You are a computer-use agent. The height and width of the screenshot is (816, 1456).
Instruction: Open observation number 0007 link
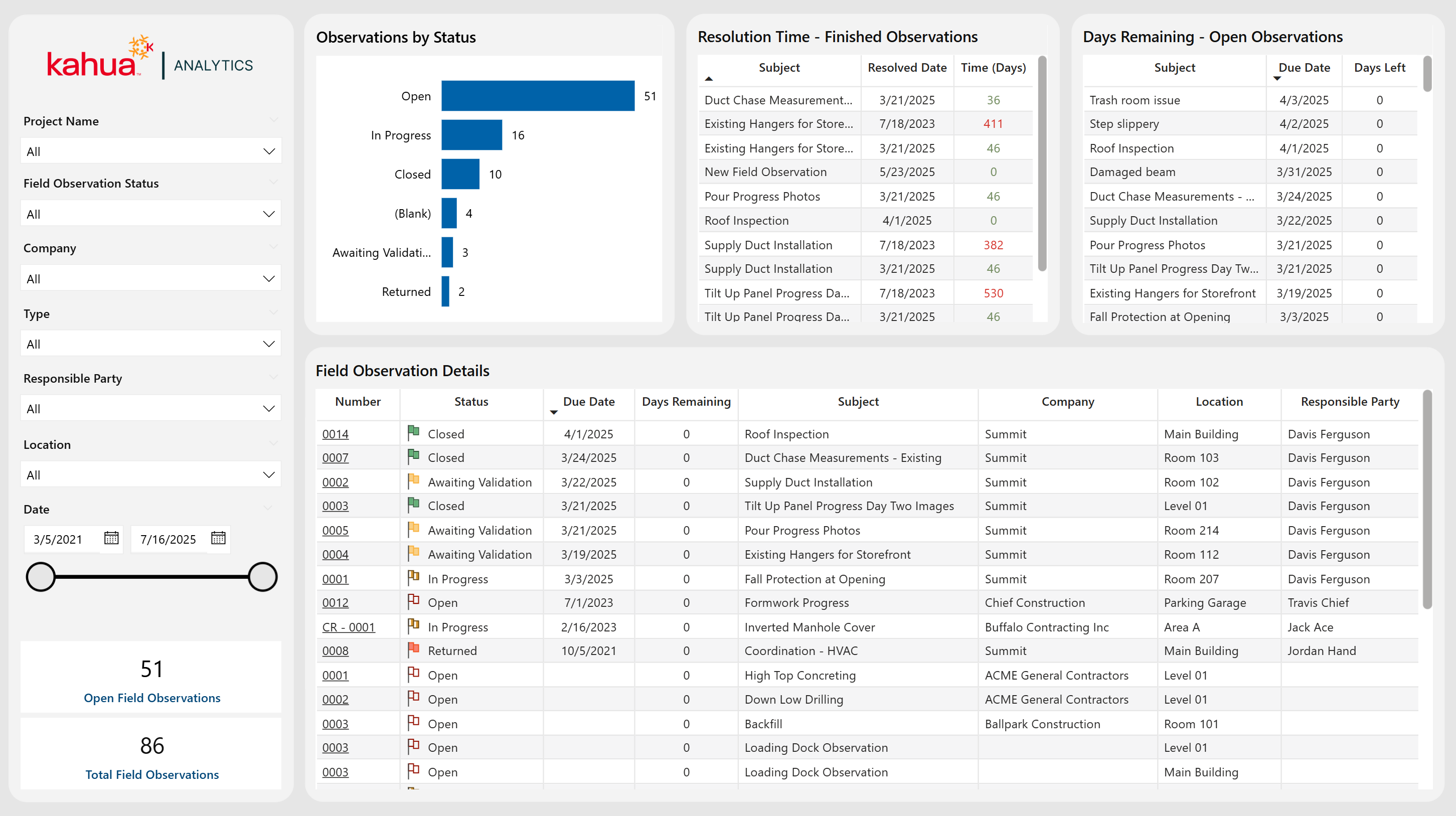pos(335,458)
